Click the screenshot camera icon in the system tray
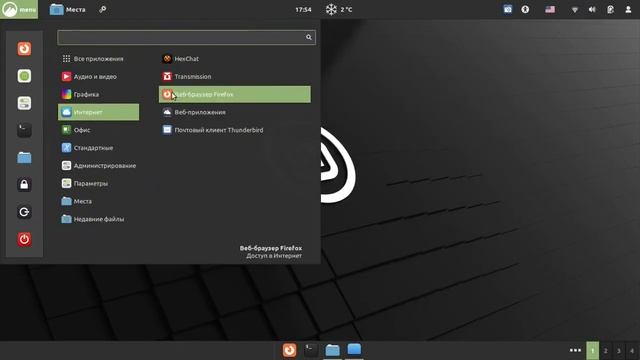This screenshot has height=360, width=640. pos(507,9)
